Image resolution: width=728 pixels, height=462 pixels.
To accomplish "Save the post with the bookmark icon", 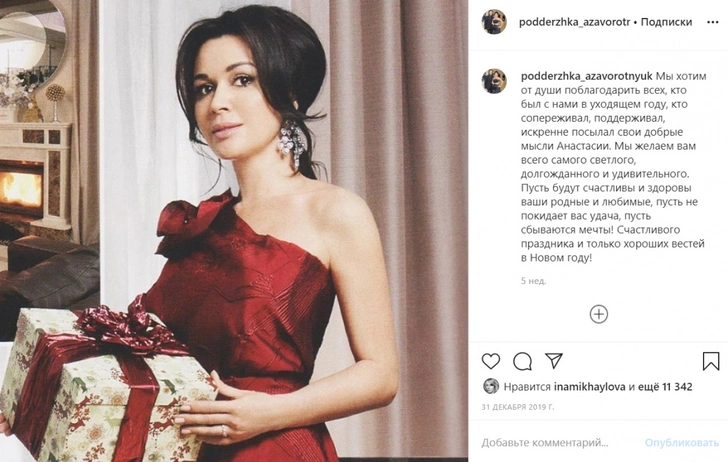I will click(x=711, y=361).
